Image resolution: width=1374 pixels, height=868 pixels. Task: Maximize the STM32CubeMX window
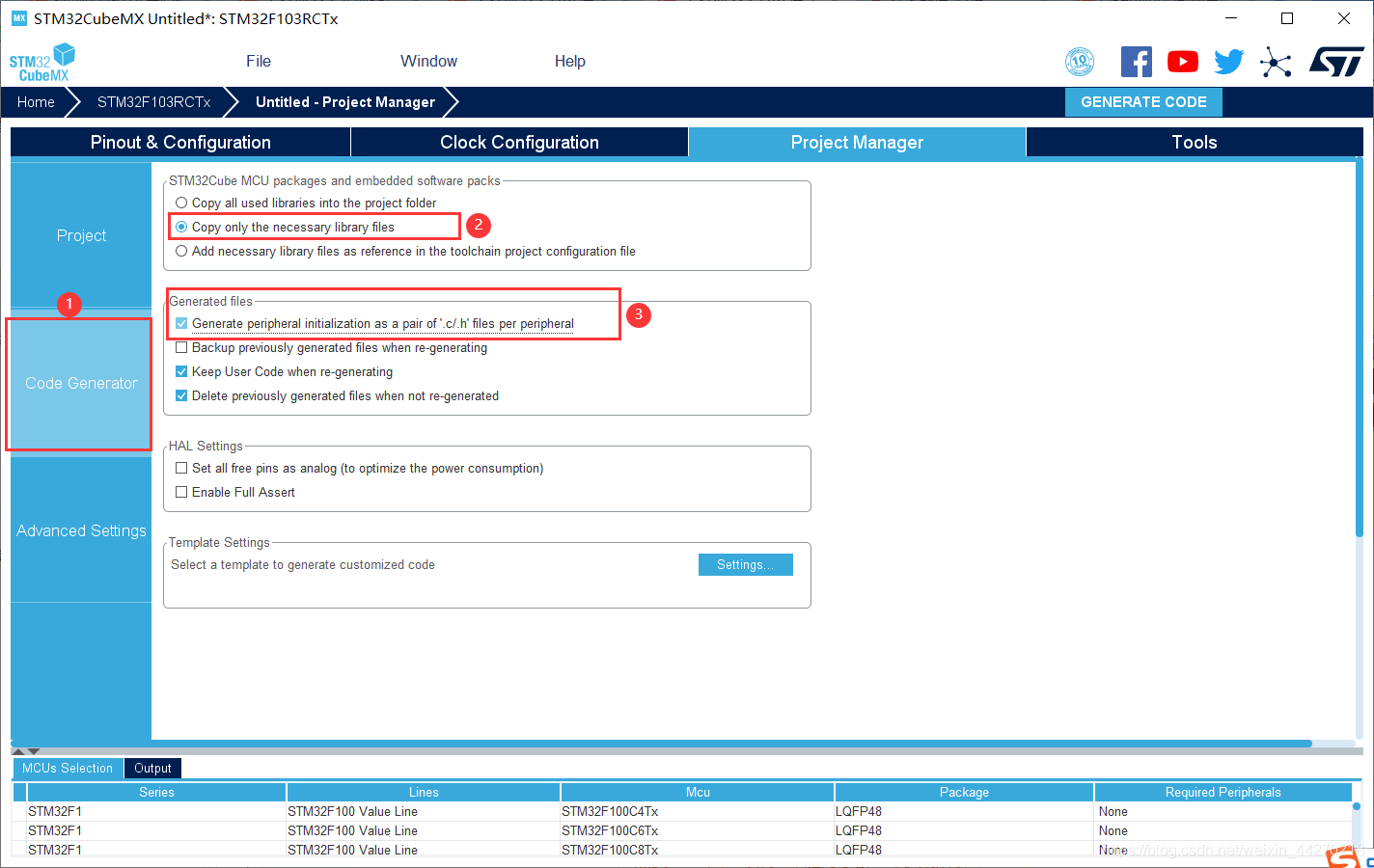[1287, 18]
